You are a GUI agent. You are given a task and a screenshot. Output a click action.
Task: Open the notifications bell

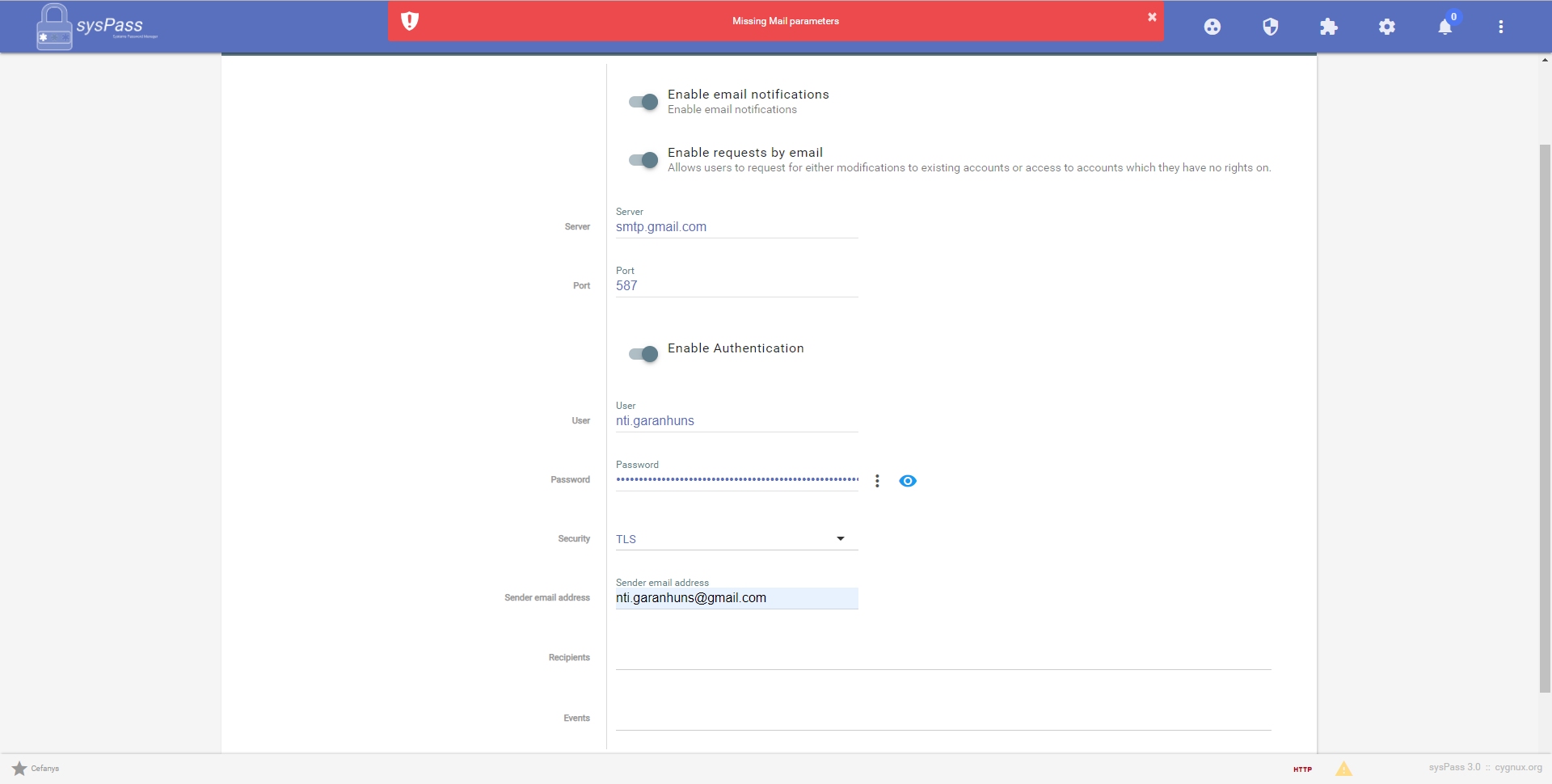pos(1445,27)
